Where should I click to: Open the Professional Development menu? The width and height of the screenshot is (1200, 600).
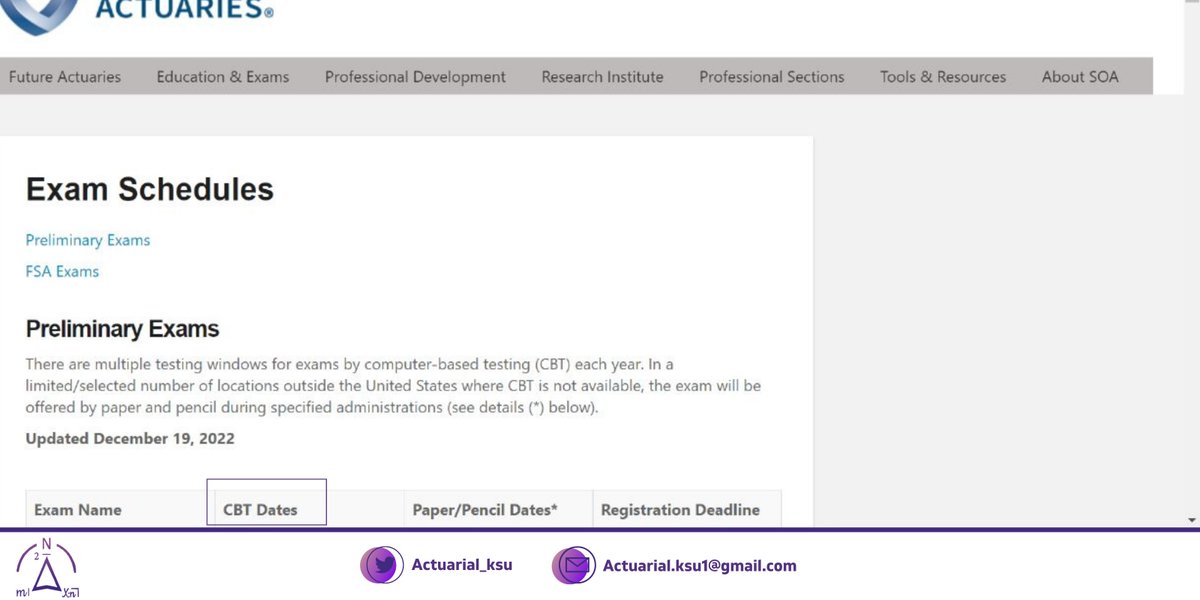pyautogui.click(x=415, y=77)
